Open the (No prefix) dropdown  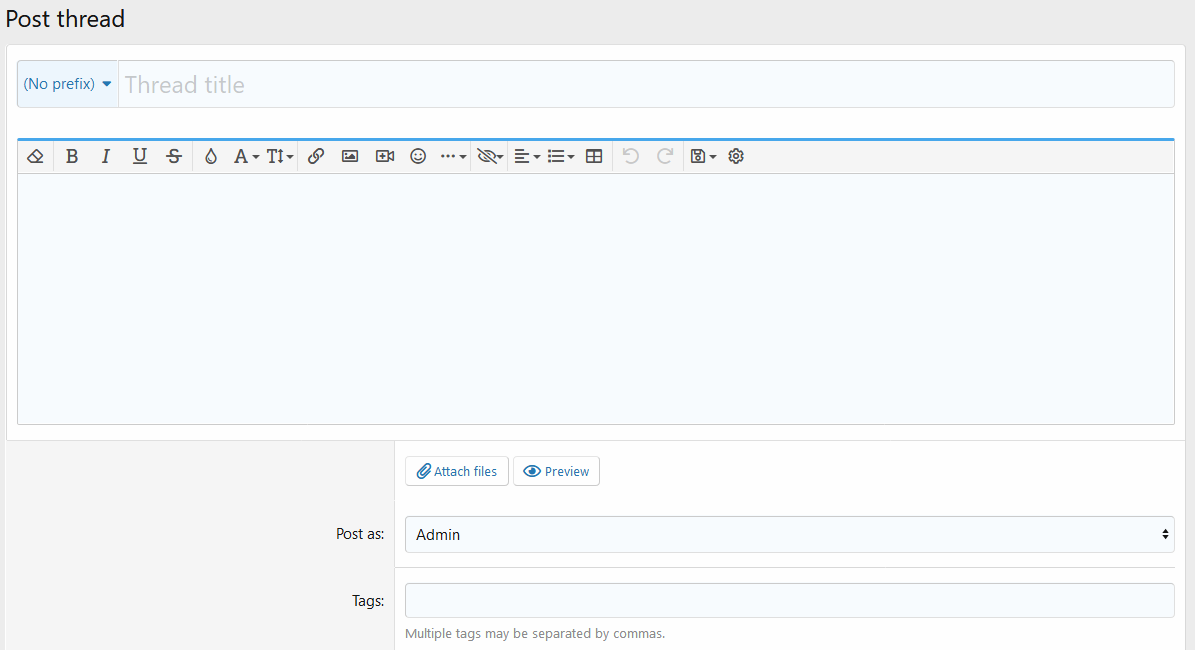pos(68,84)
